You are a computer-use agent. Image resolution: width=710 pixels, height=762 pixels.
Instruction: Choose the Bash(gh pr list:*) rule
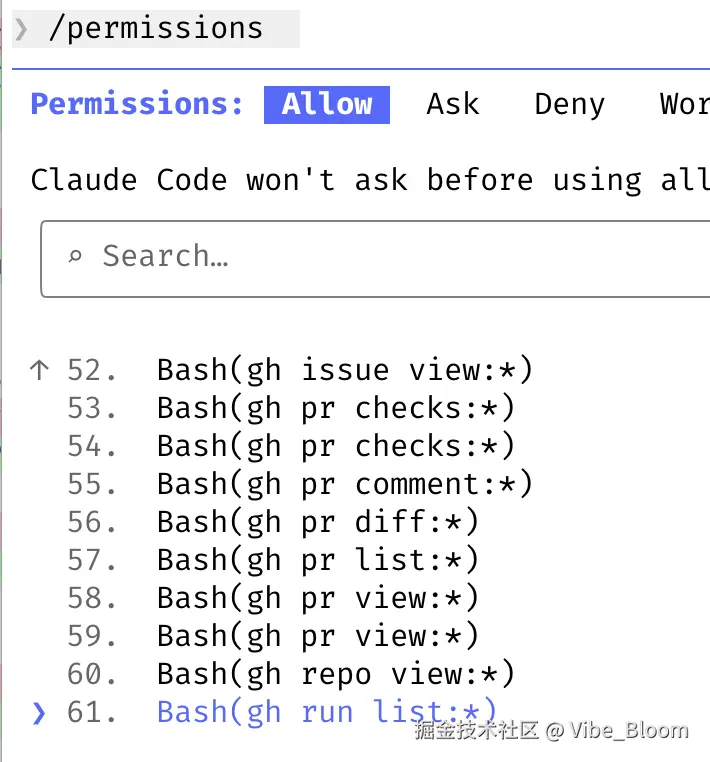tap(318, 561)
